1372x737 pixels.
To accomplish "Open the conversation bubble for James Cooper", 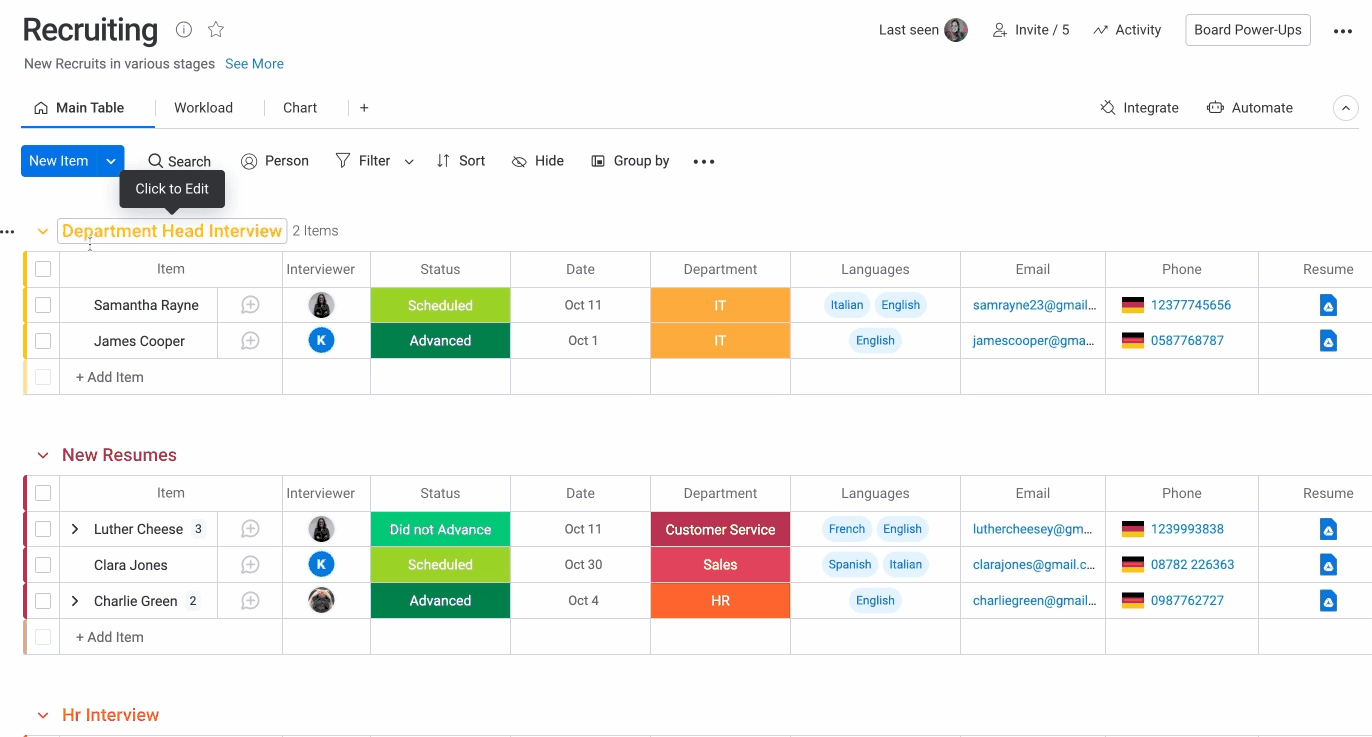I will click(x=250, y=341).
